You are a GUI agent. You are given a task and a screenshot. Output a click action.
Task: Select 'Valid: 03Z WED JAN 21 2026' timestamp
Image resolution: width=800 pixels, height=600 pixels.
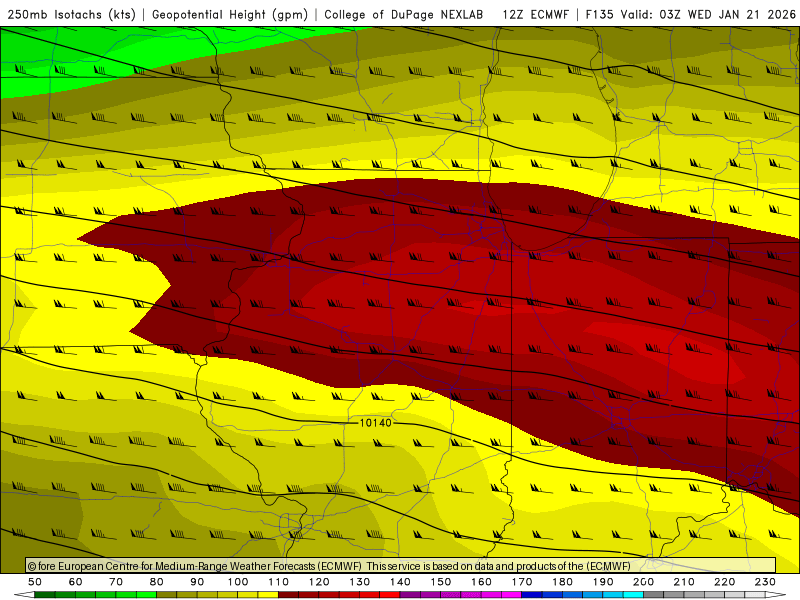click(708, 15)
